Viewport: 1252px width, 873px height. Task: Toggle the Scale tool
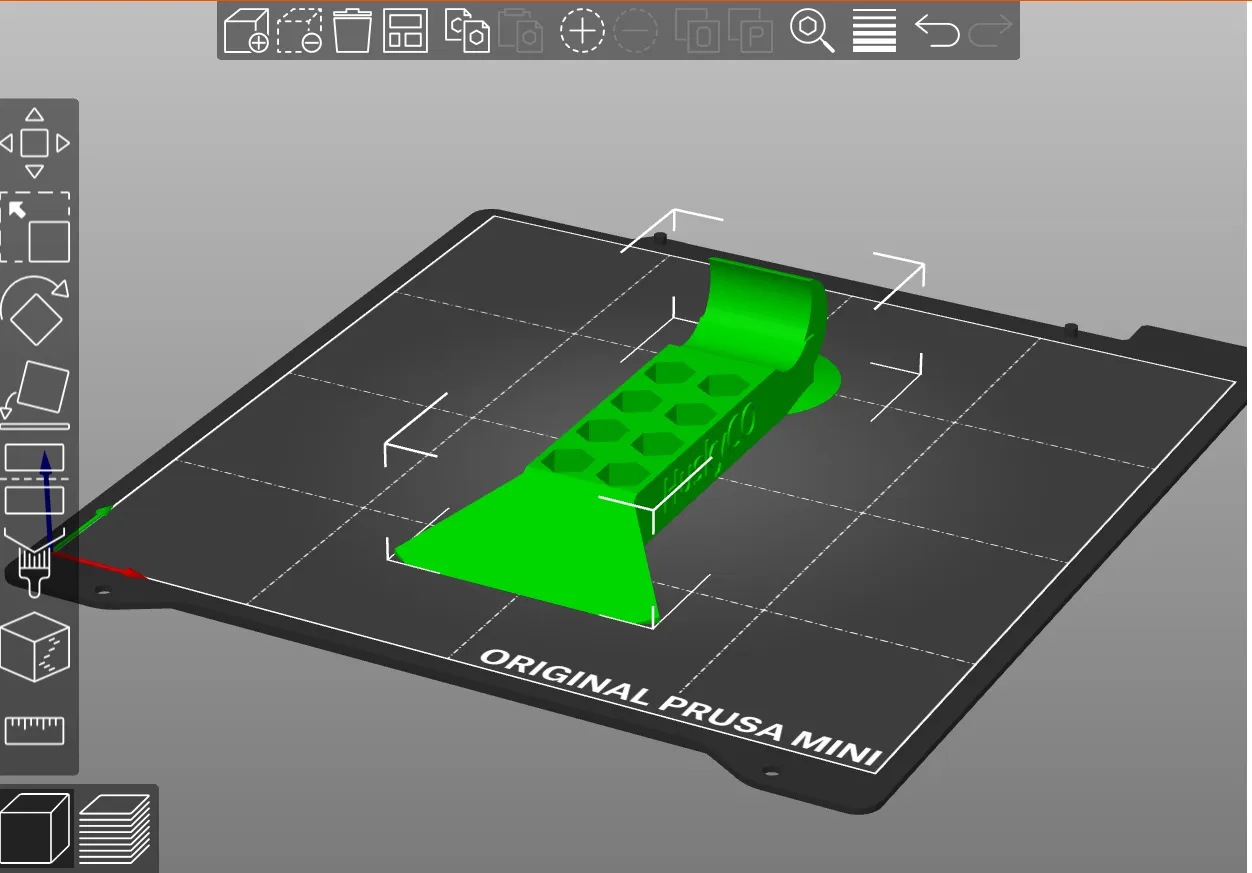coord(36,228)
